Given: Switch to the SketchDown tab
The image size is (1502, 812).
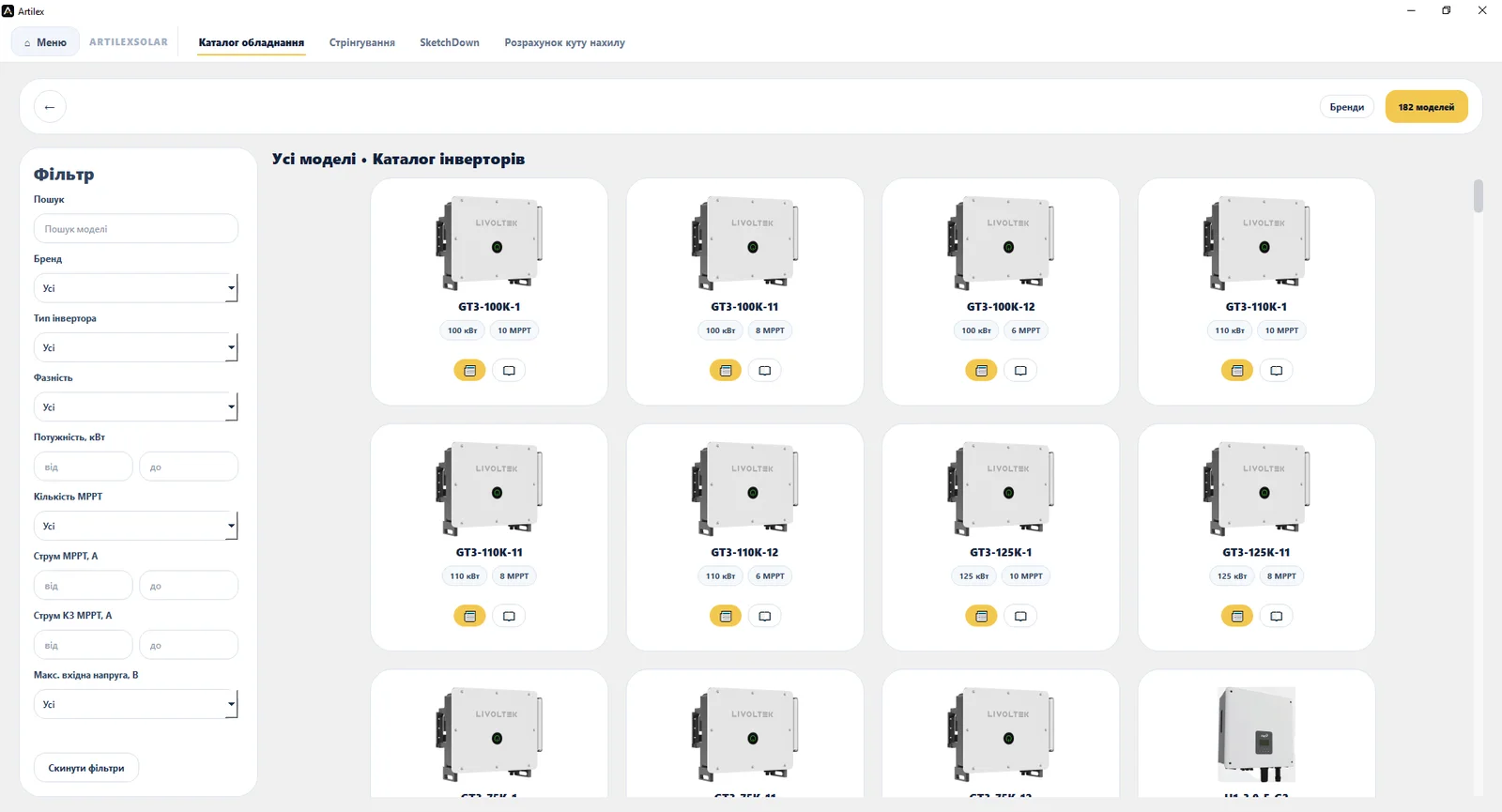Looking at the screenshot, I should pyautogui.click(x=450, y=43).
